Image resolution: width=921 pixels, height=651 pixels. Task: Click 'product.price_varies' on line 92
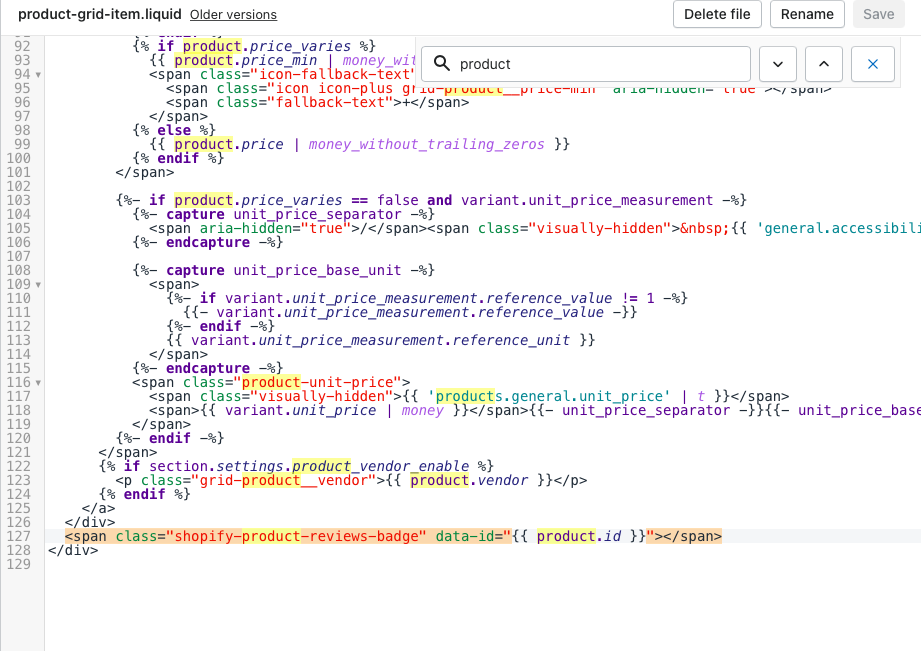coord(267,46)
